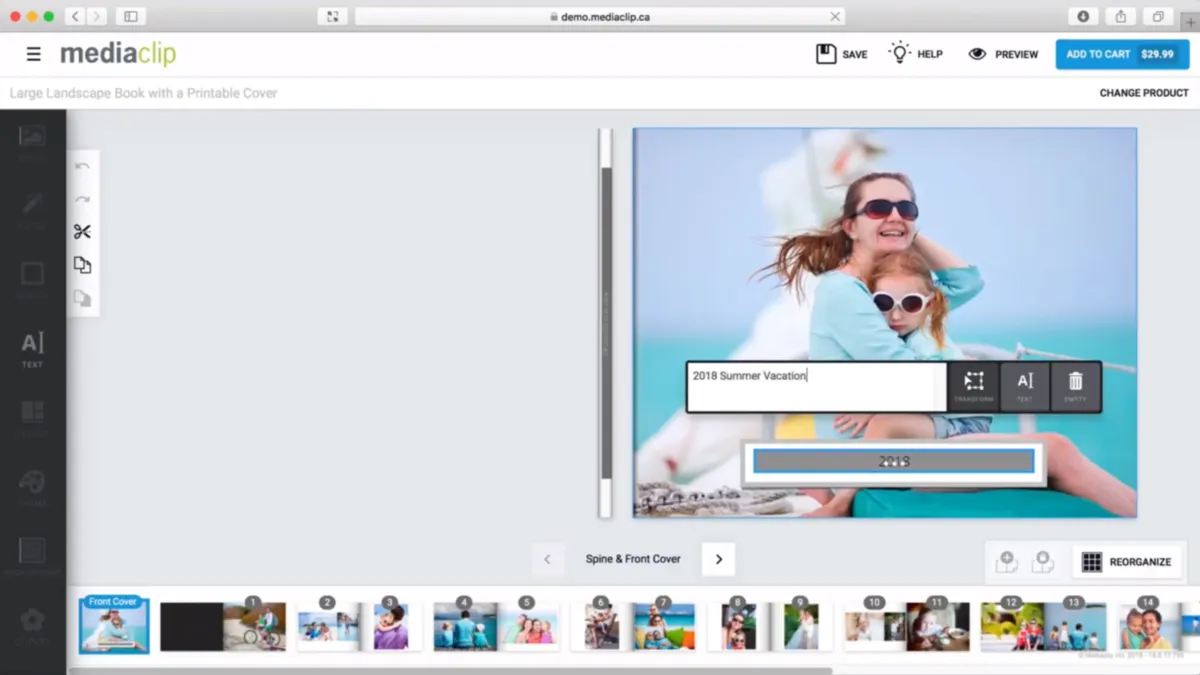Click the Cut scissors icon
This screenshot has height=675, width=1200.
(82, 232)
